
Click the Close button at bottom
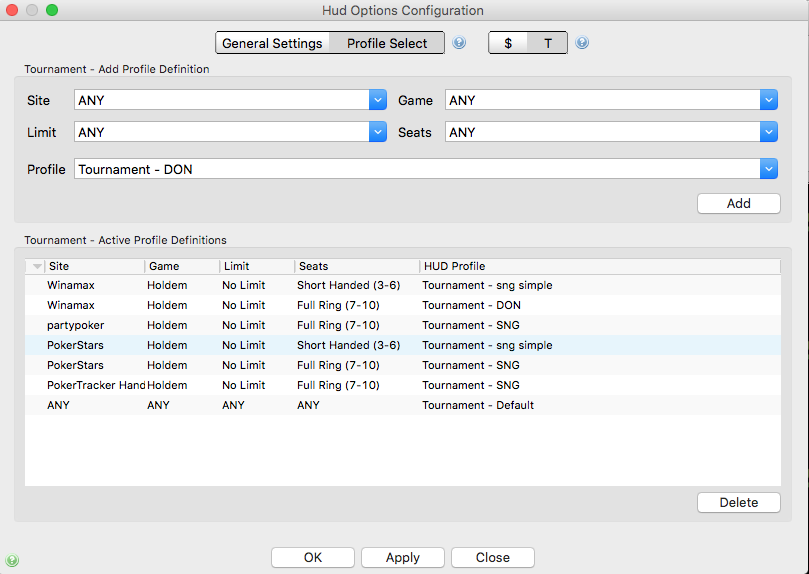tap(493, 557)
